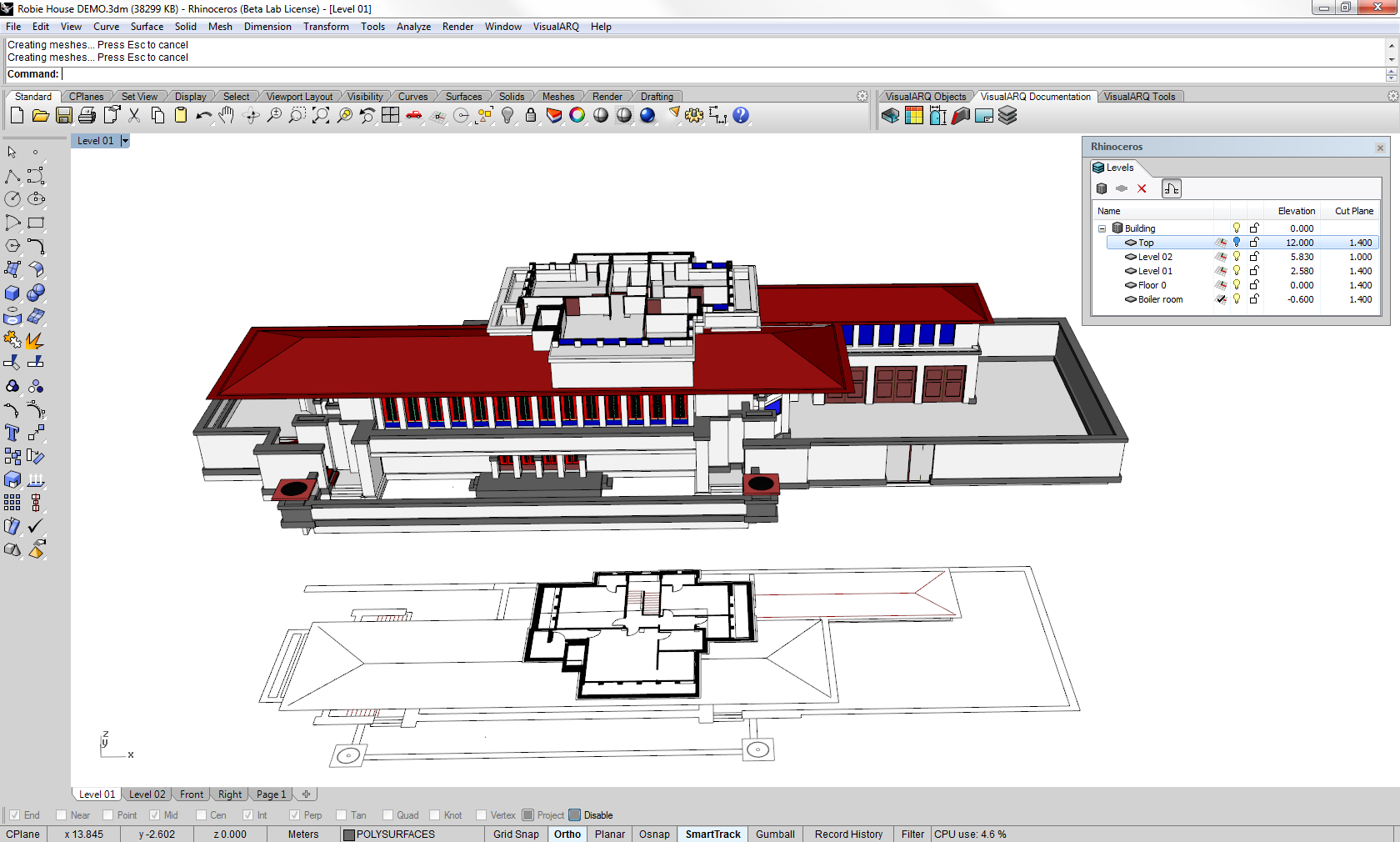
Task: Open Help with the question mark icon
Action: click(x=741, y=116)
